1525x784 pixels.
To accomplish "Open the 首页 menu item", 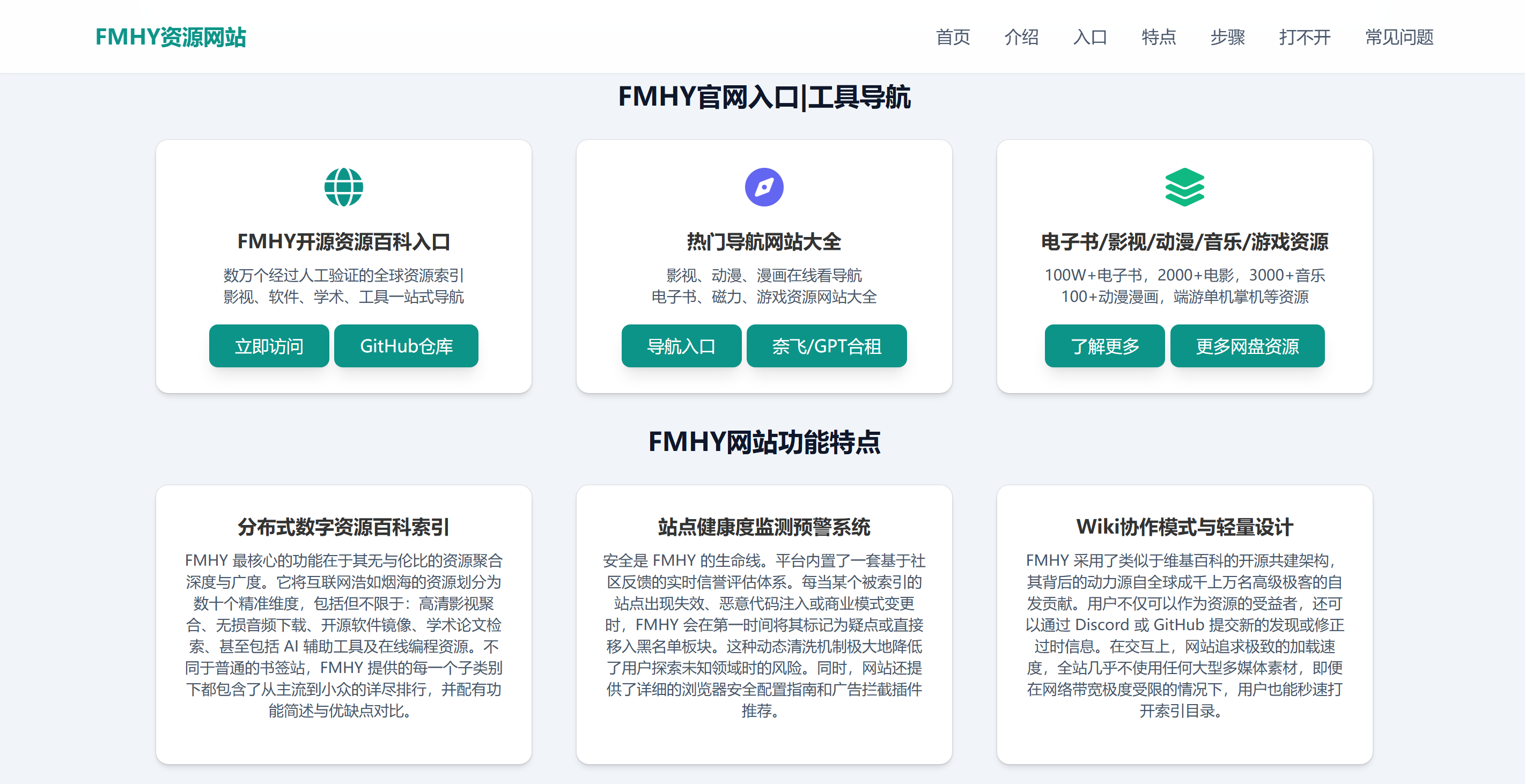I will [953, 38].
